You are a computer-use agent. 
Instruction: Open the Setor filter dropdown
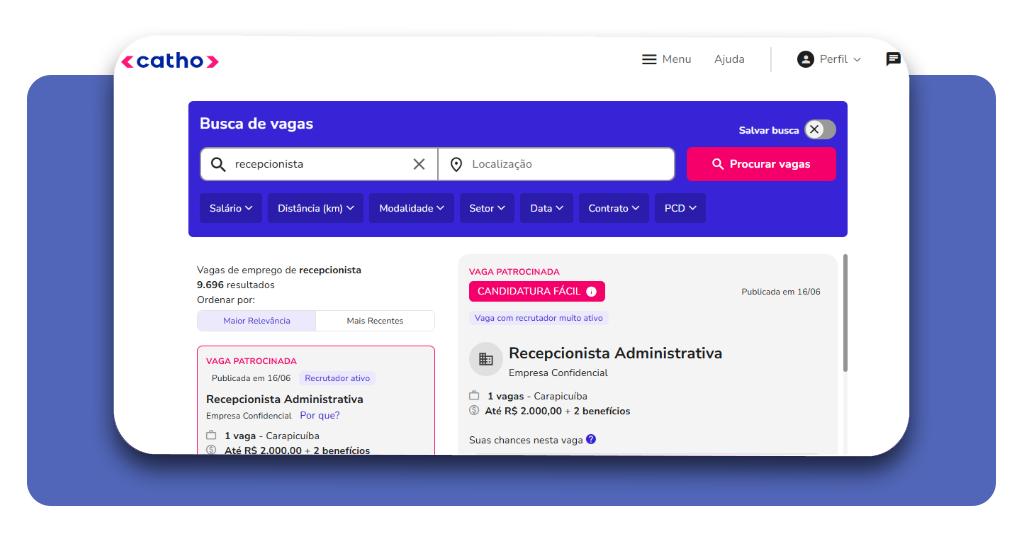coord(487,208)
